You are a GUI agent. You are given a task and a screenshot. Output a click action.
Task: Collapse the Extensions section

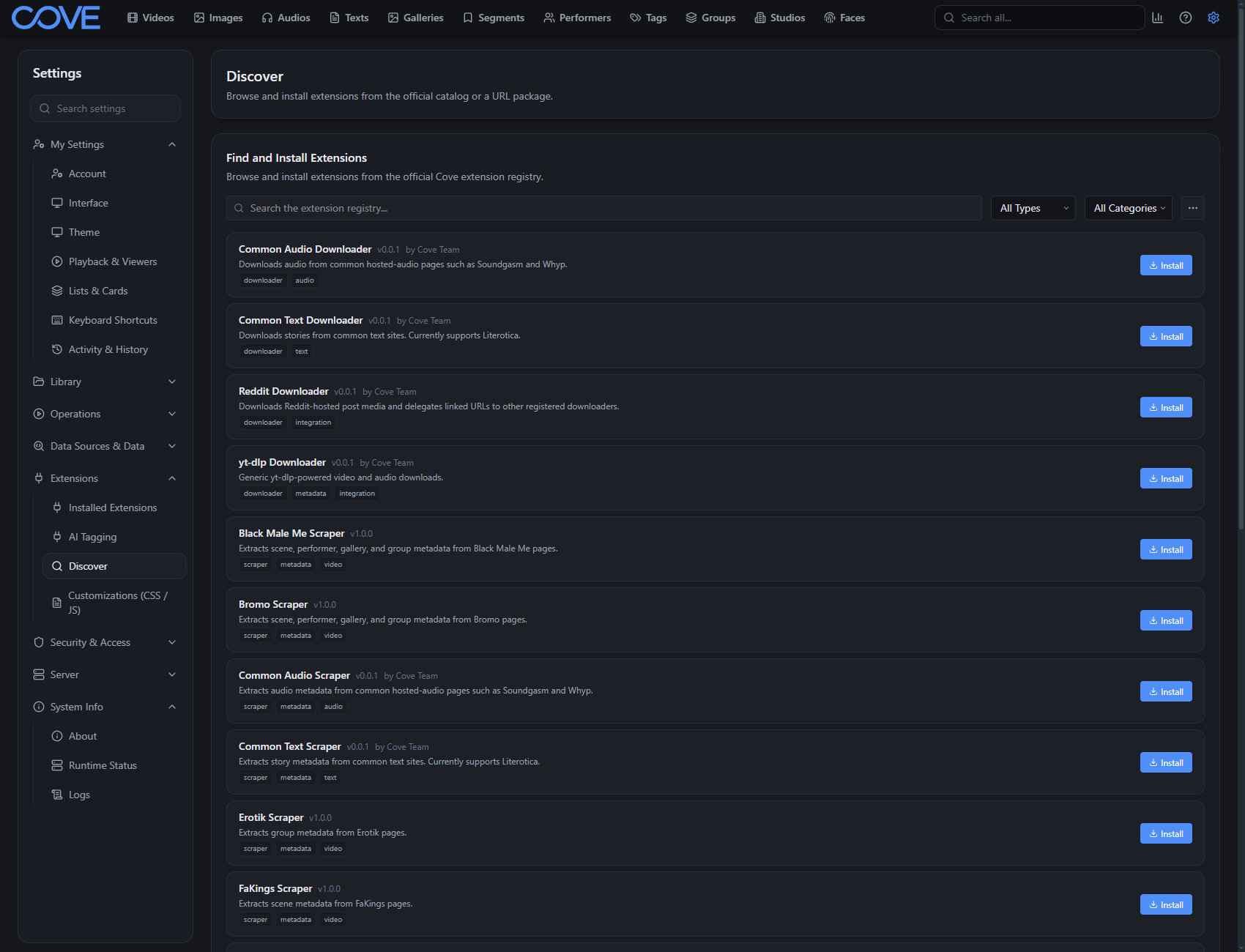(x=105, y=478)
